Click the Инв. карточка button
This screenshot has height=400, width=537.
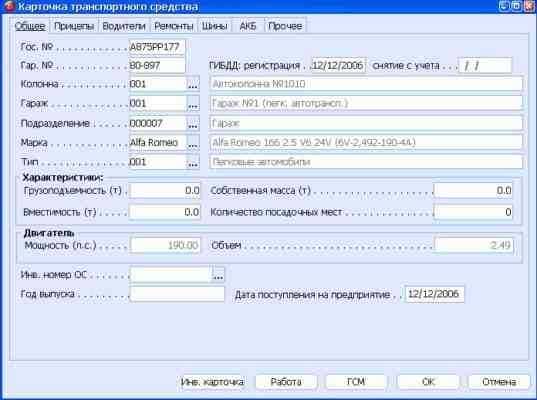(212, 382)
